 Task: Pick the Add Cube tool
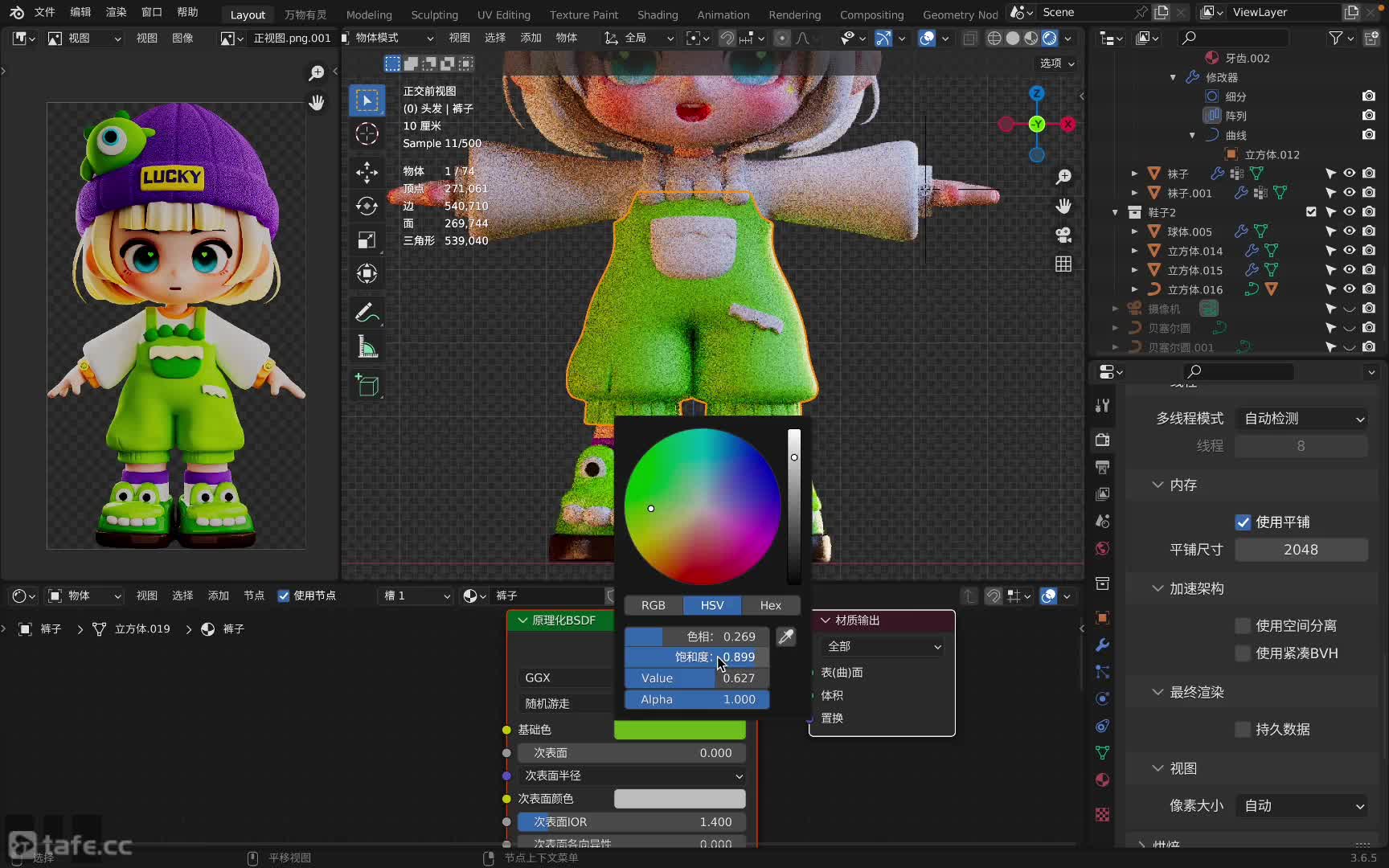[x=367, y=385]
